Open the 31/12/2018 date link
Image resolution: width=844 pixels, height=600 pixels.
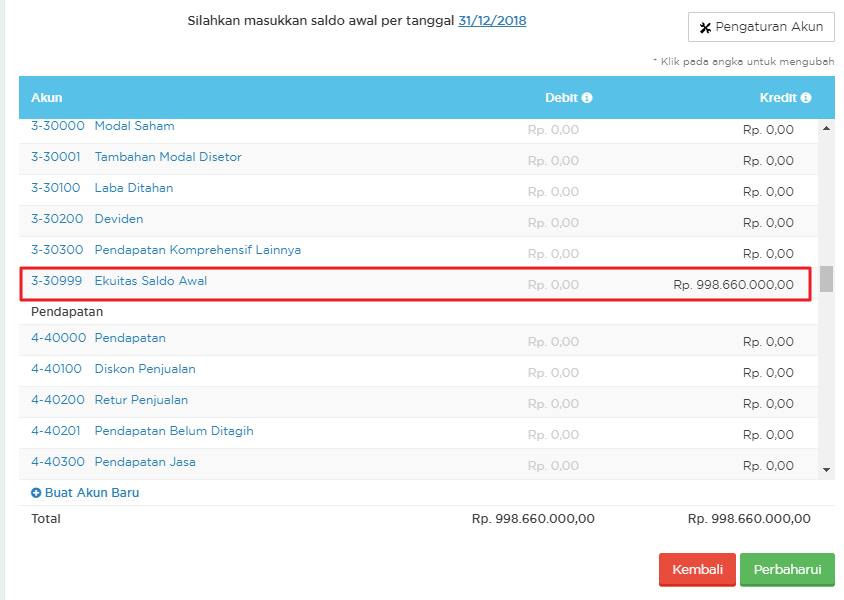[x=492, y=21]
